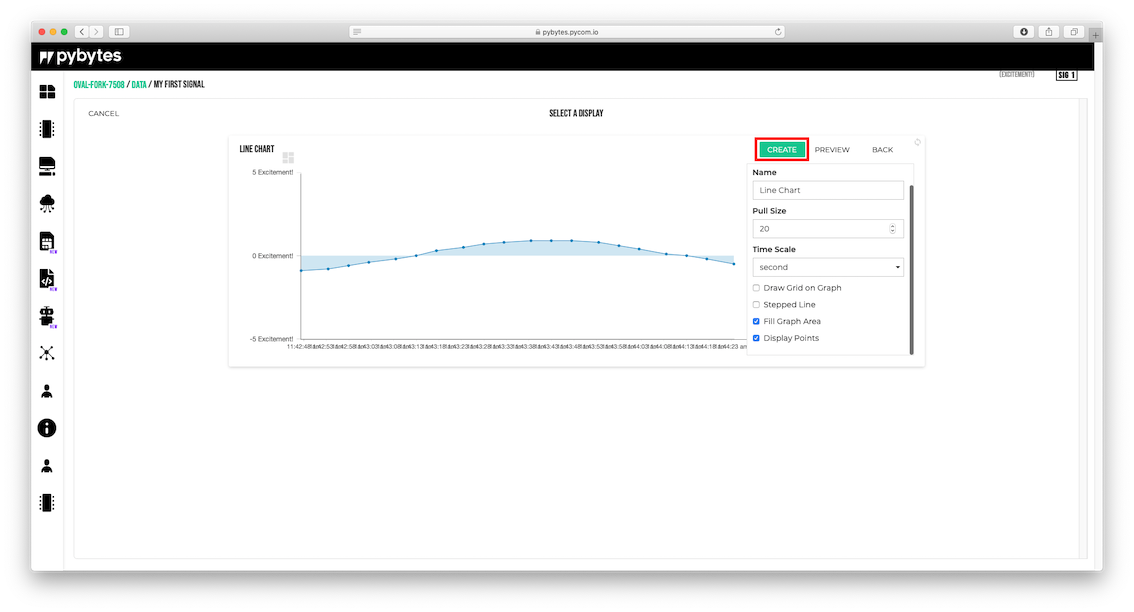Open the server device icon in sidebar

[x=47, y=166]
